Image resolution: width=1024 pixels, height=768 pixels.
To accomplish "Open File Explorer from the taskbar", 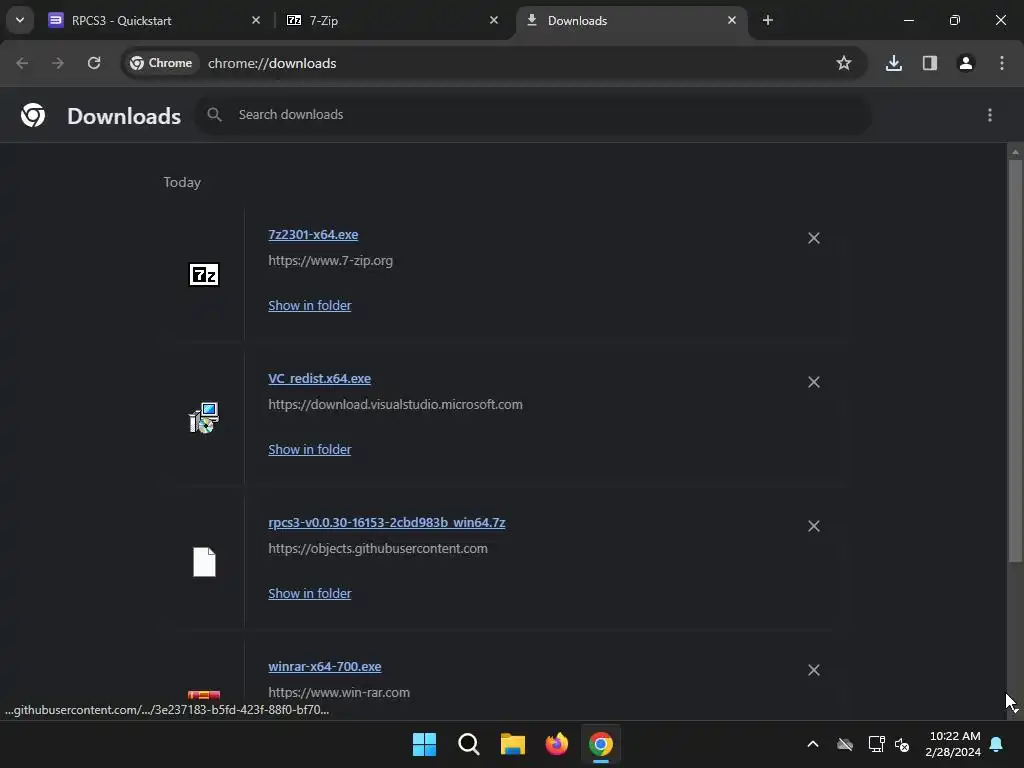I will [x=513, y=744].
